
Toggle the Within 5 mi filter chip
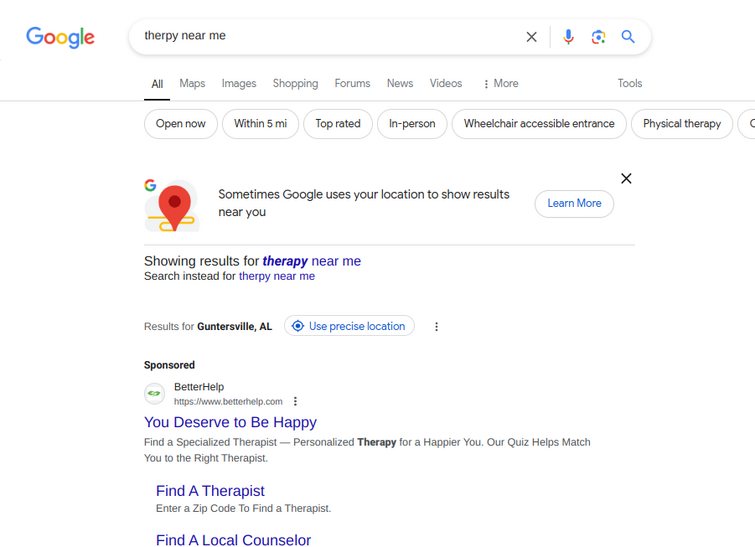(x=260, y=124)
